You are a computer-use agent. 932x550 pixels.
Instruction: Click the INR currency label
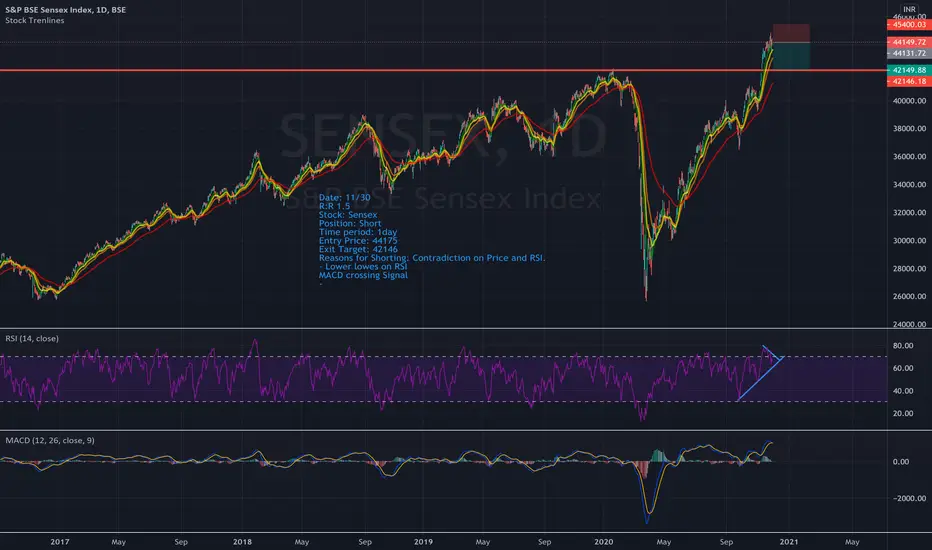point(909,9)
